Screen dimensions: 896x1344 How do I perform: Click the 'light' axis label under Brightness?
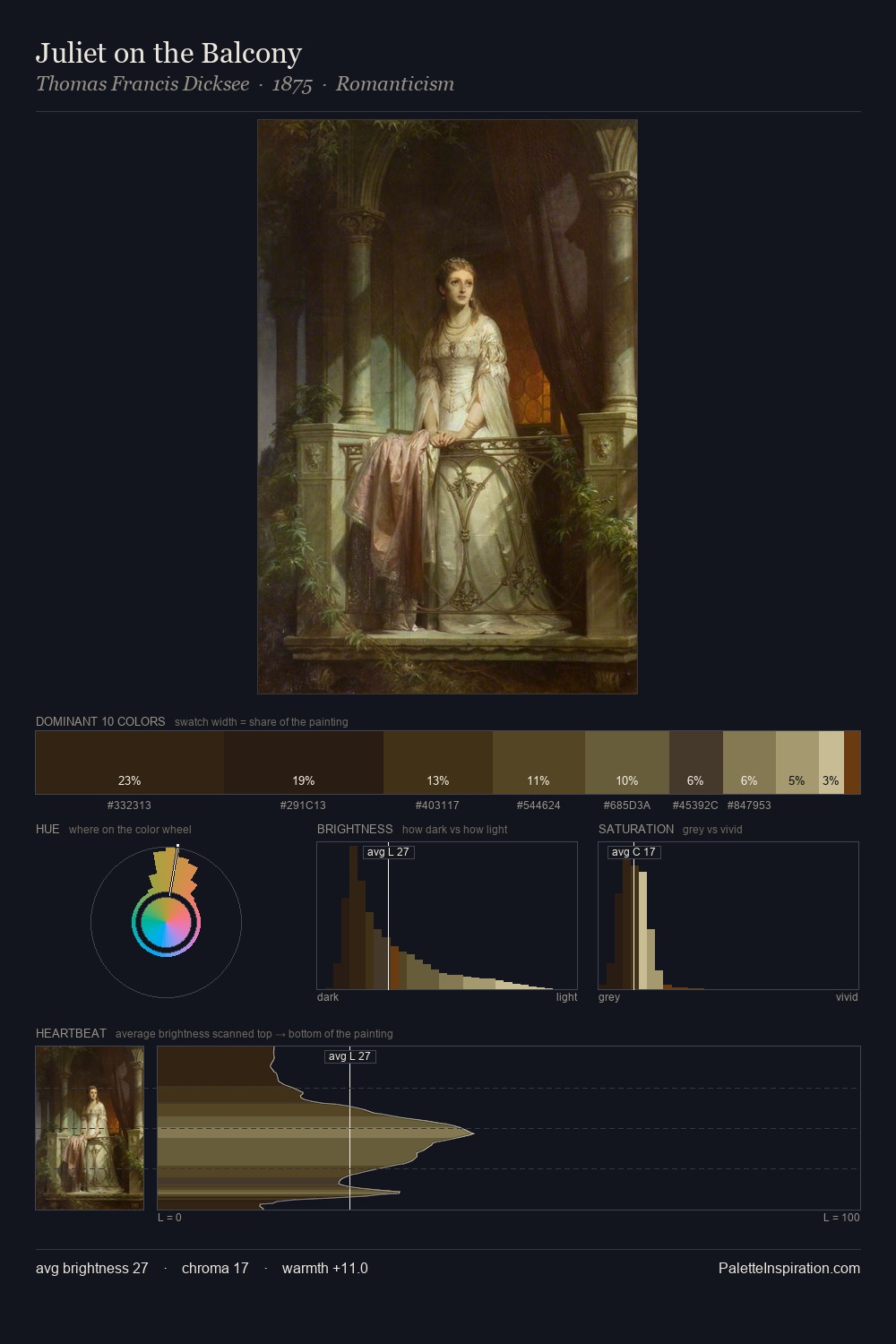pyautogui.click(x=566, y=996)
